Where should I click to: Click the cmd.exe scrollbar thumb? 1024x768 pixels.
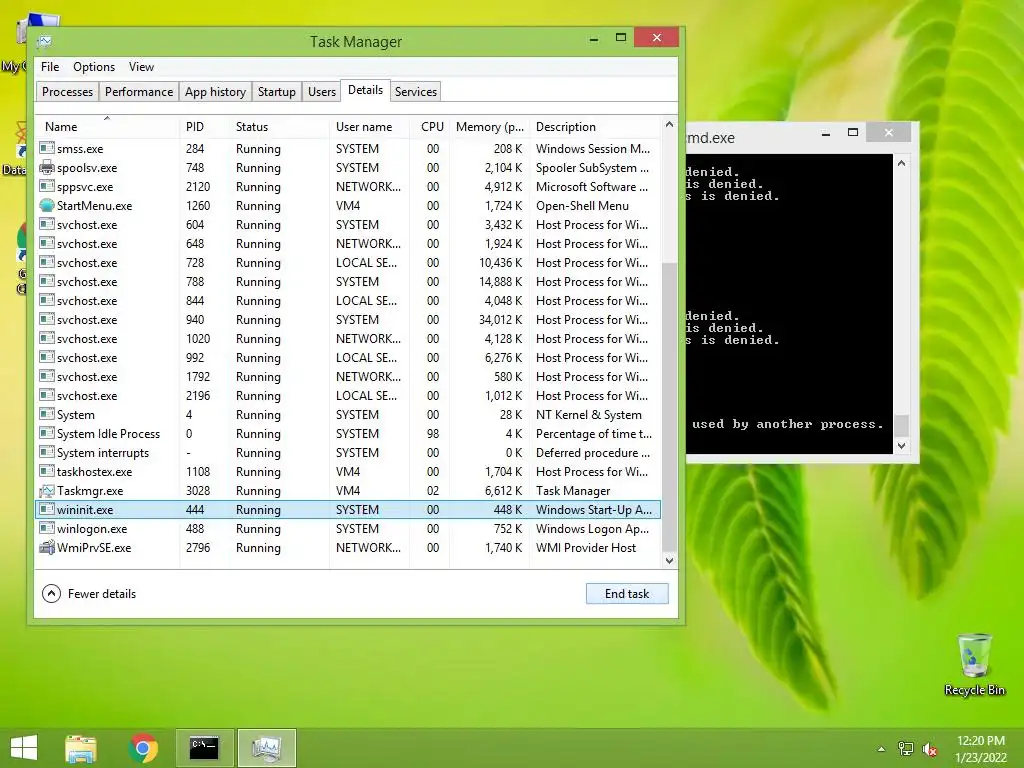click(901, 425)
